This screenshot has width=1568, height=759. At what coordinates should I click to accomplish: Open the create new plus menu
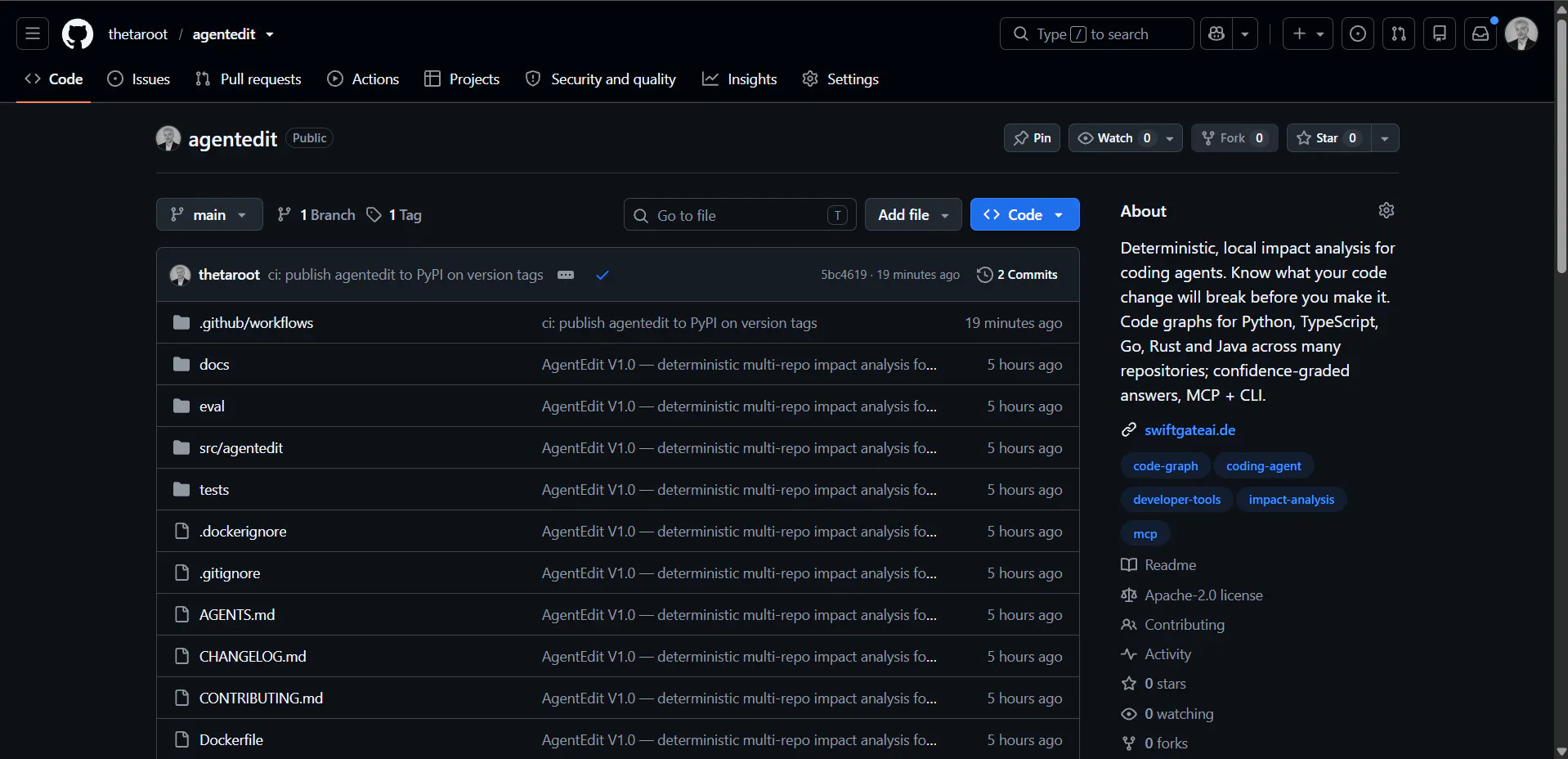coord(1308,34)
